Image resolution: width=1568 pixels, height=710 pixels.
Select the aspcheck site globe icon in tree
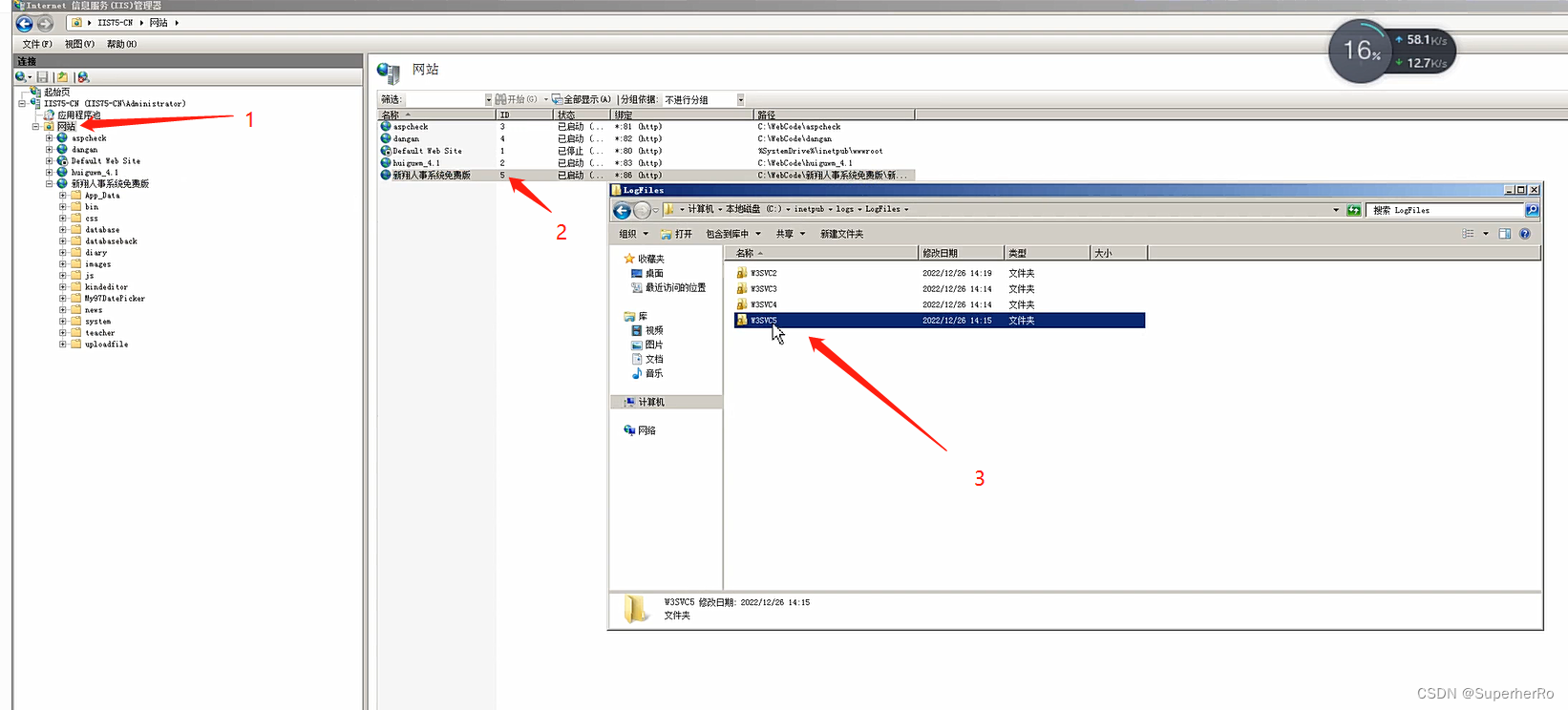point(62,138)
